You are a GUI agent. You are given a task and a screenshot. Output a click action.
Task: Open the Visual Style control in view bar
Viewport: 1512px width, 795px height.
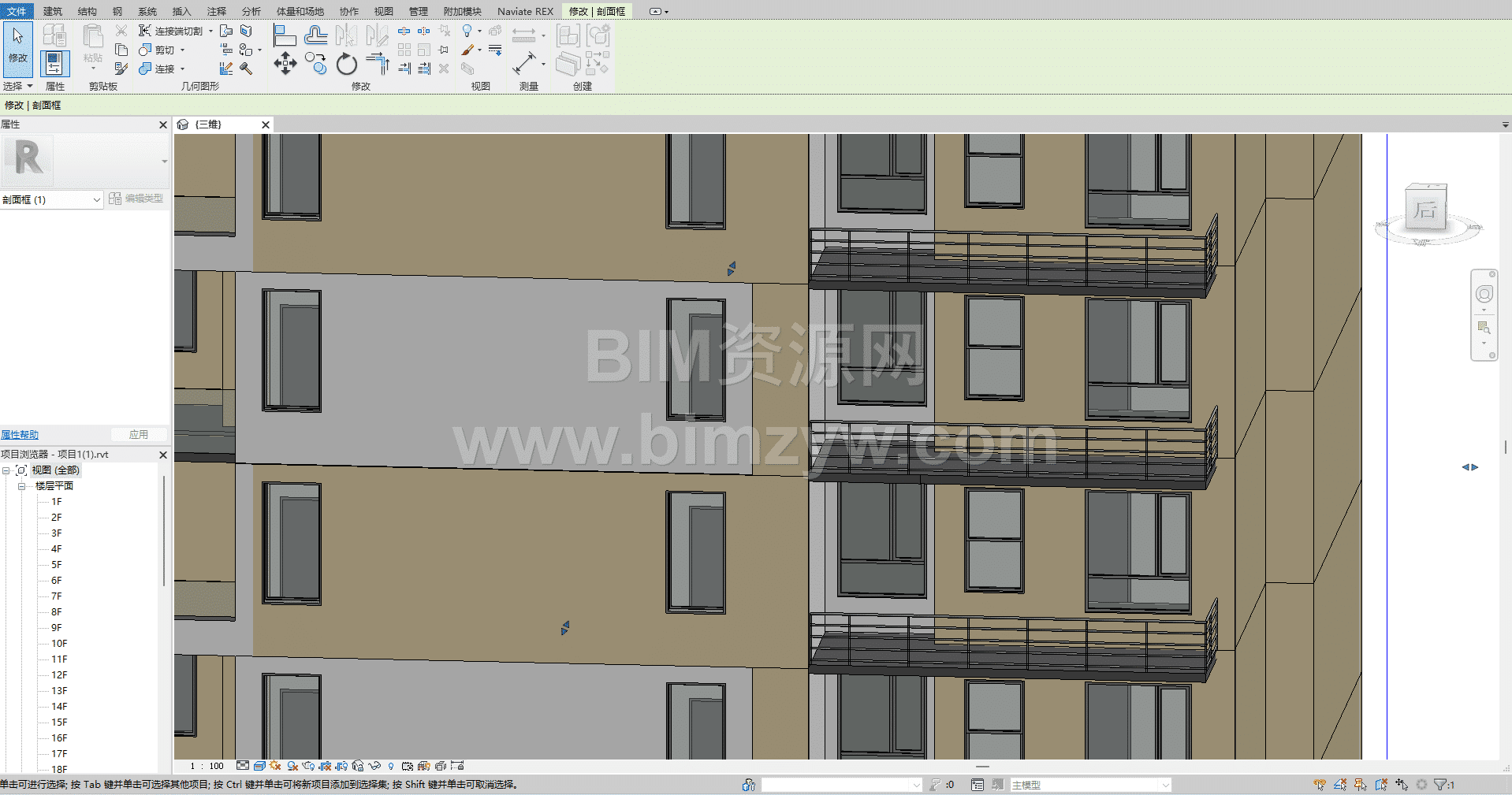[x=259, y=766]
